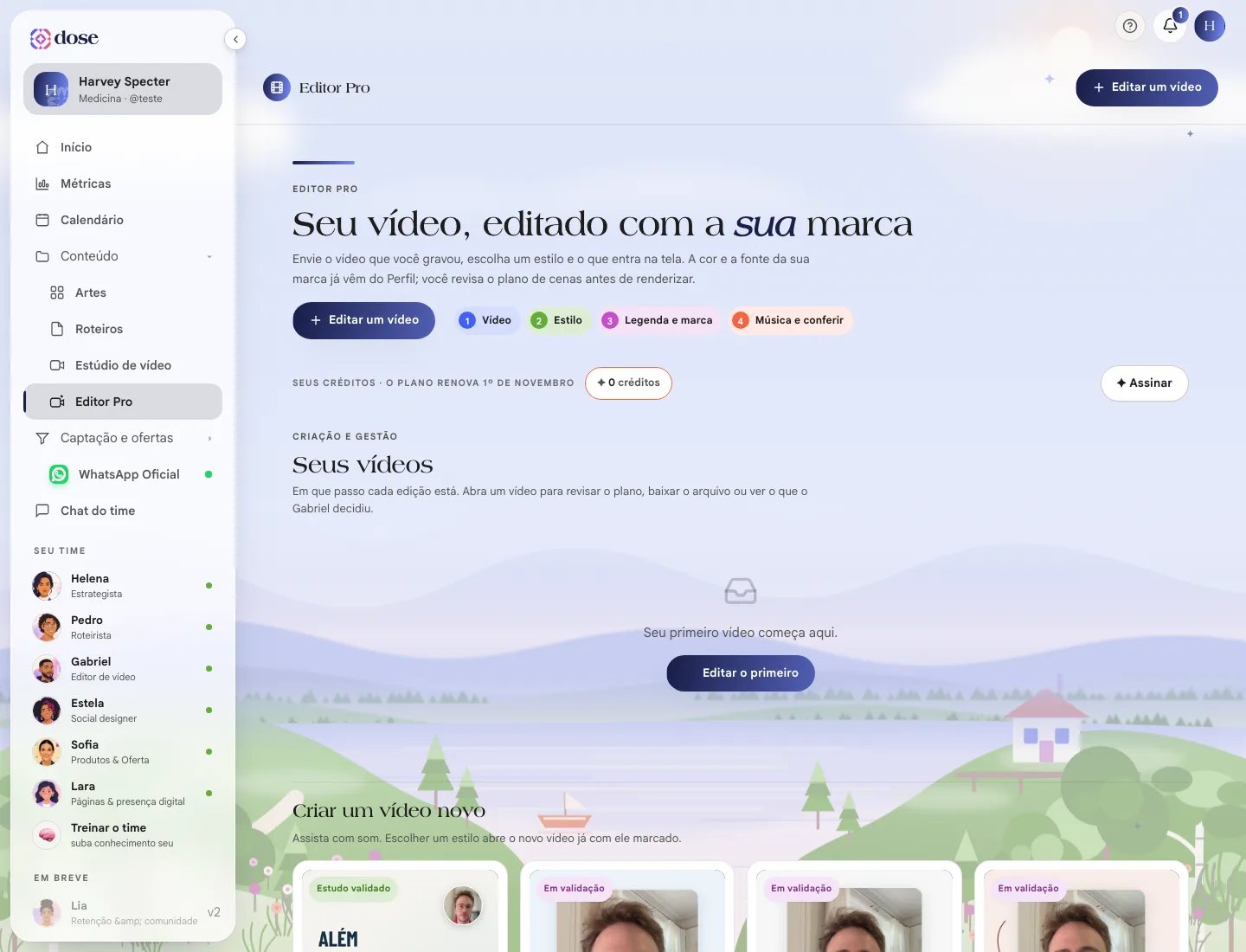Open Pedro Roteirista avatar
Viewport: 1246px width, 952px height.
47,627
